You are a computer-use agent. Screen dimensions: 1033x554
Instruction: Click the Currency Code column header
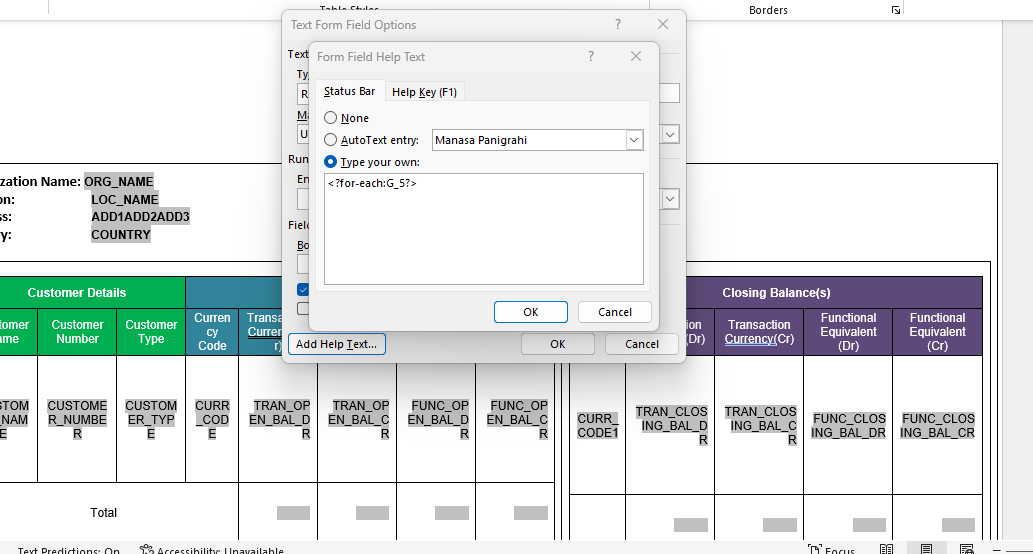coord(212,332)
